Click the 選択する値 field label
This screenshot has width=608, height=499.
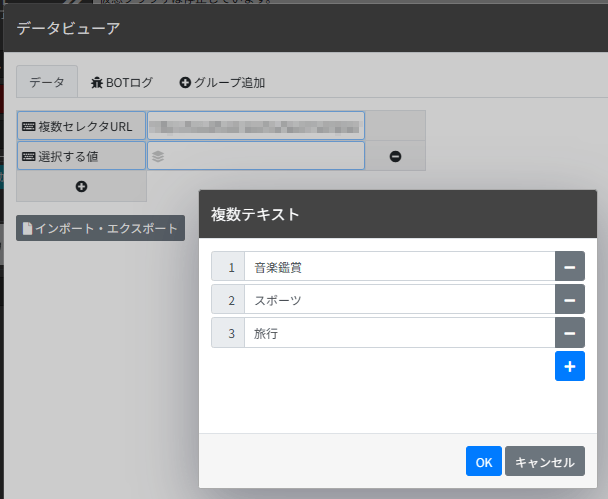click(x=81, y=156)
